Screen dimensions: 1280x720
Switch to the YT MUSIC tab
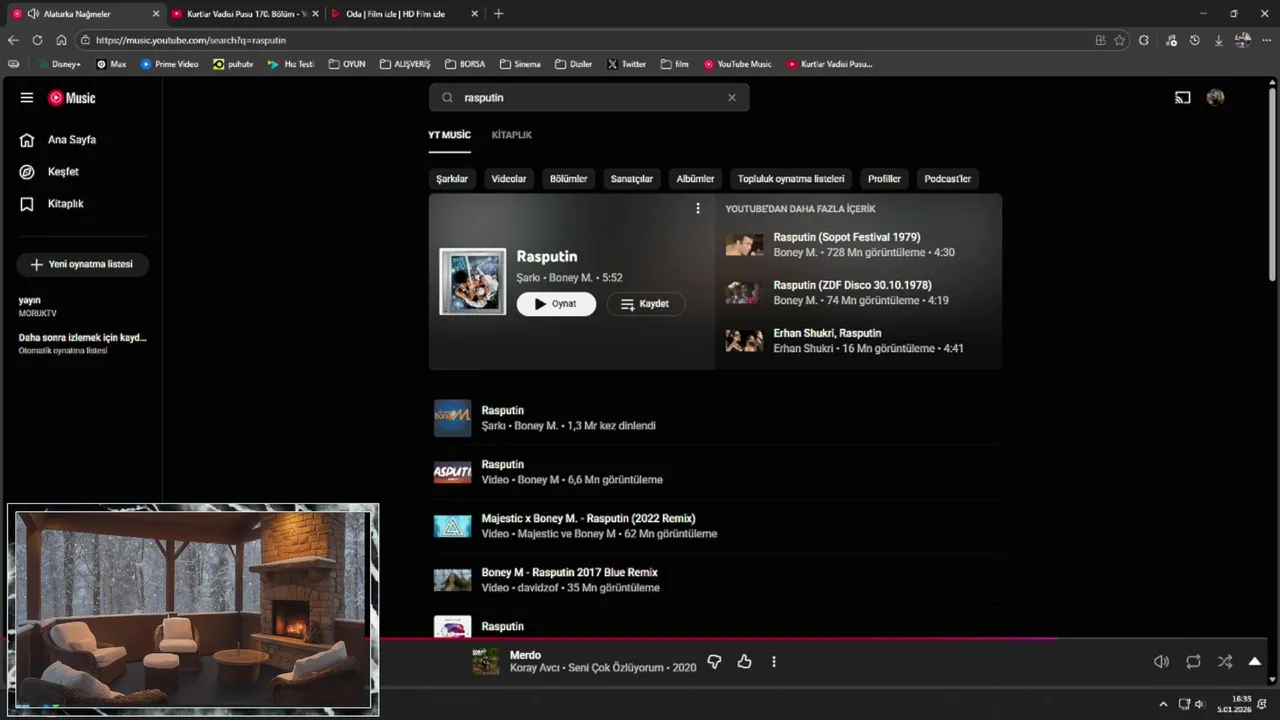449,135
